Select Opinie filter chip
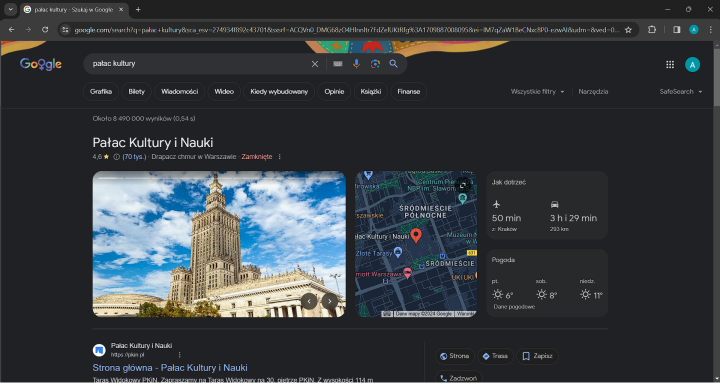720x383 pixels. coord(334,91)
